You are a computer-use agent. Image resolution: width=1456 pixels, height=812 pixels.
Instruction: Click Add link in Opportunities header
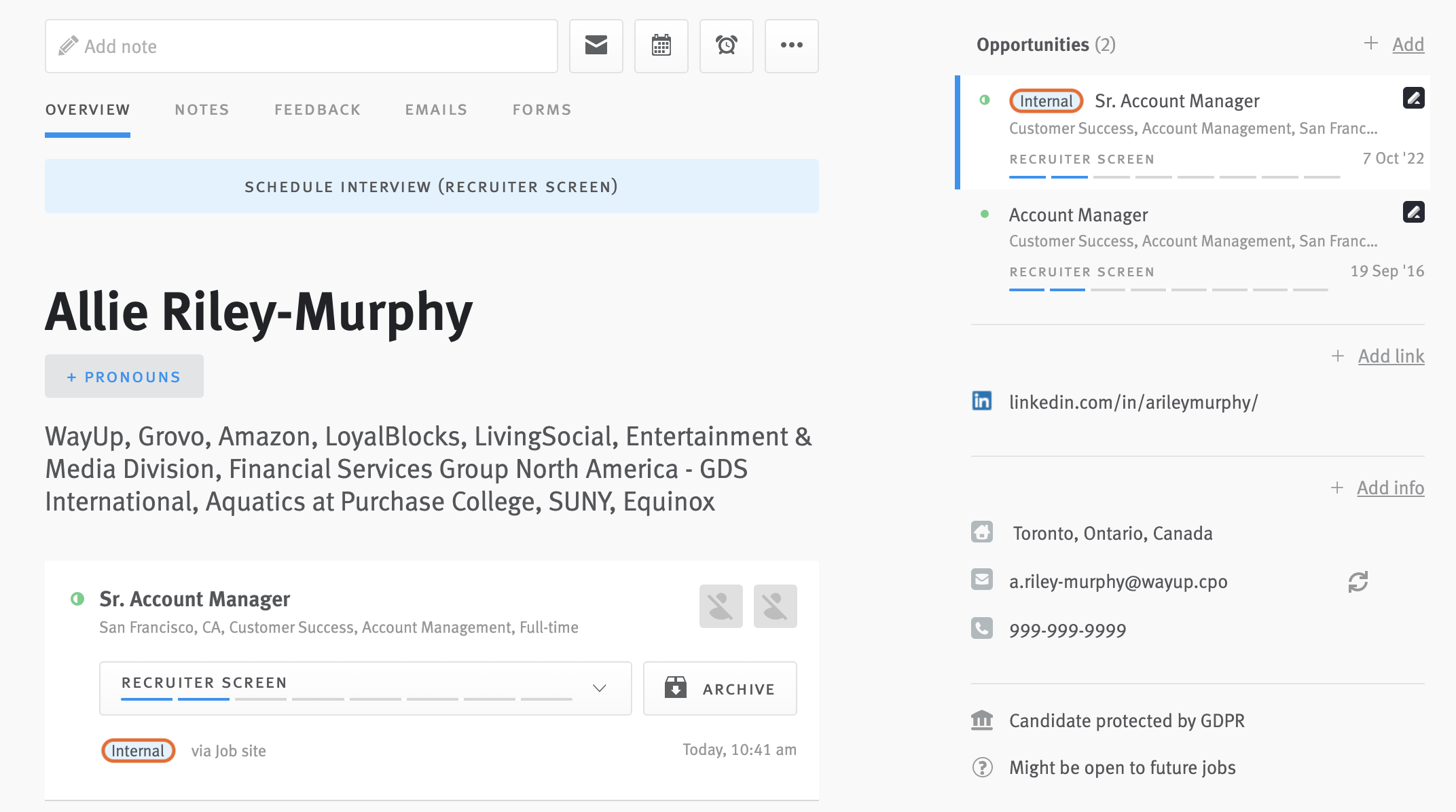click(1408, 45)
